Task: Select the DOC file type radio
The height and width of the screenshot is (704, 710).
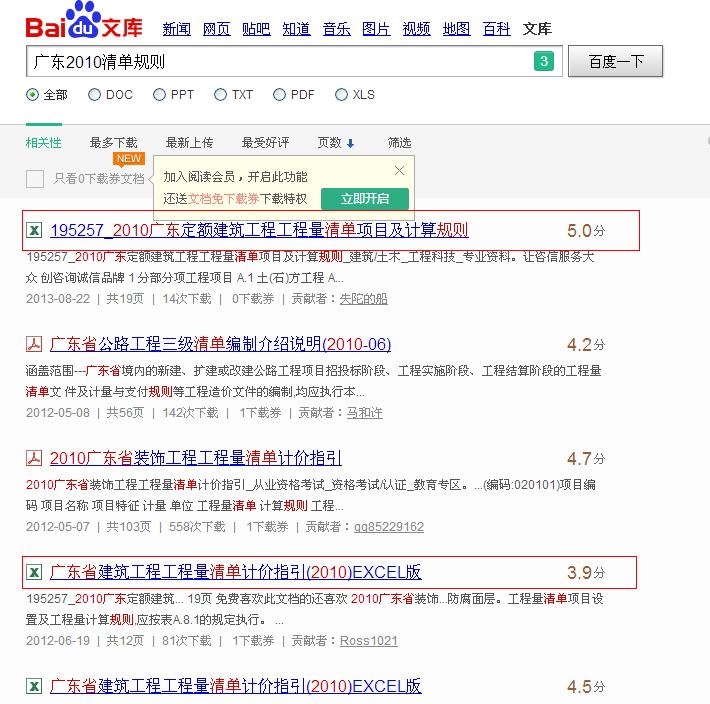Action: [94, 95]
